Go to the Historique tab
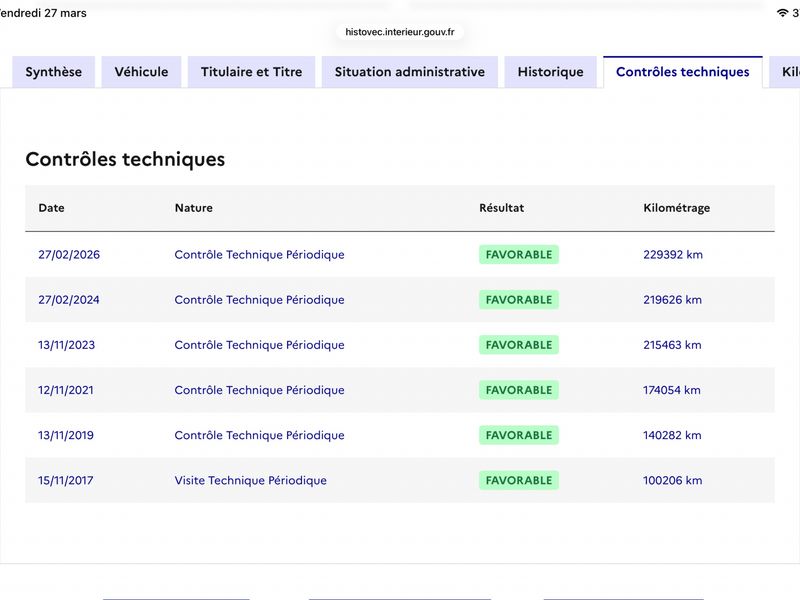Screen dimensions: 800x600 coord(551,72)
